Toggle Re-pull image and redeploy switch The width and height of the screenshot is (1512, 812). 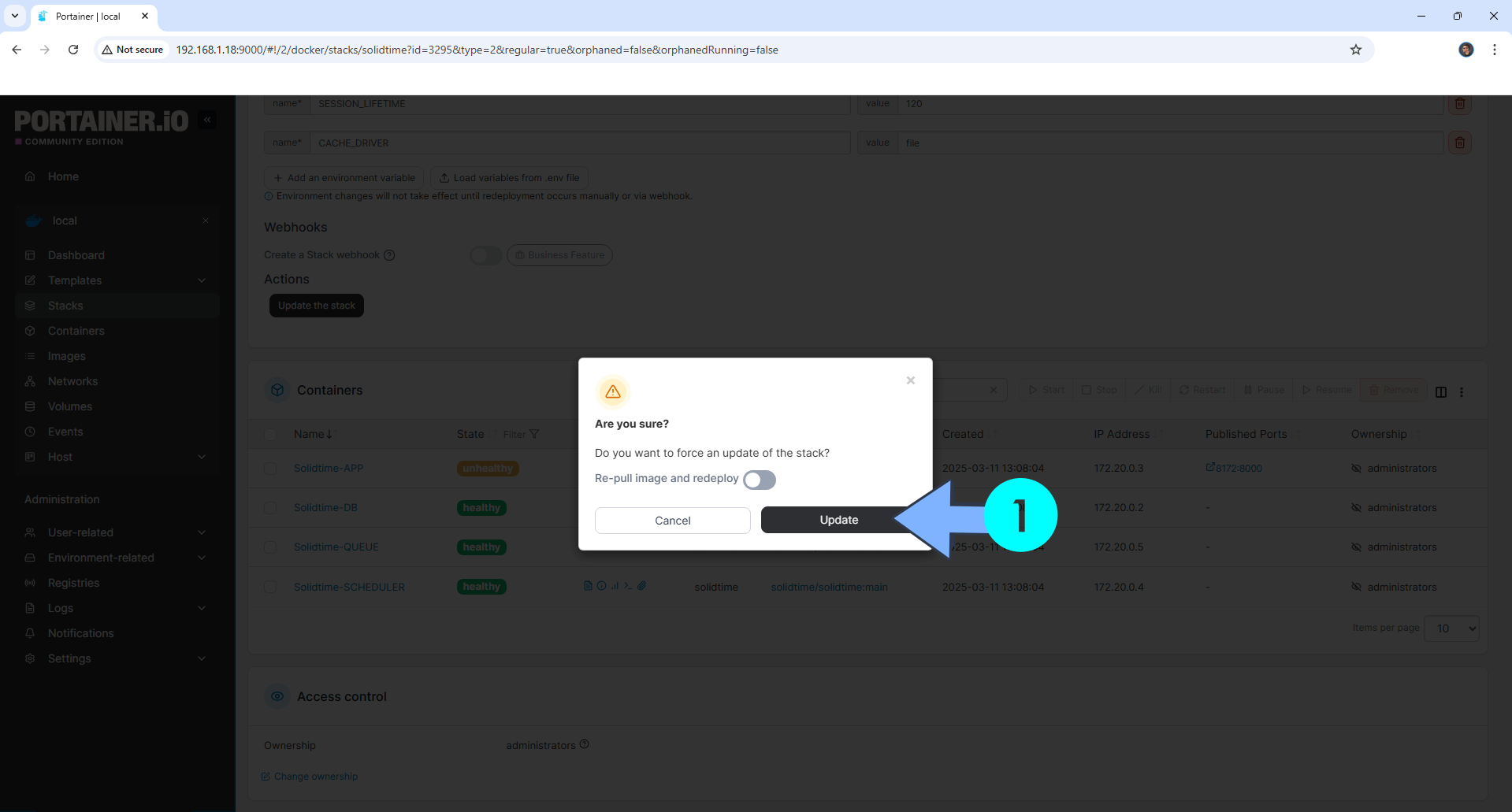click(x=759, y=480)
